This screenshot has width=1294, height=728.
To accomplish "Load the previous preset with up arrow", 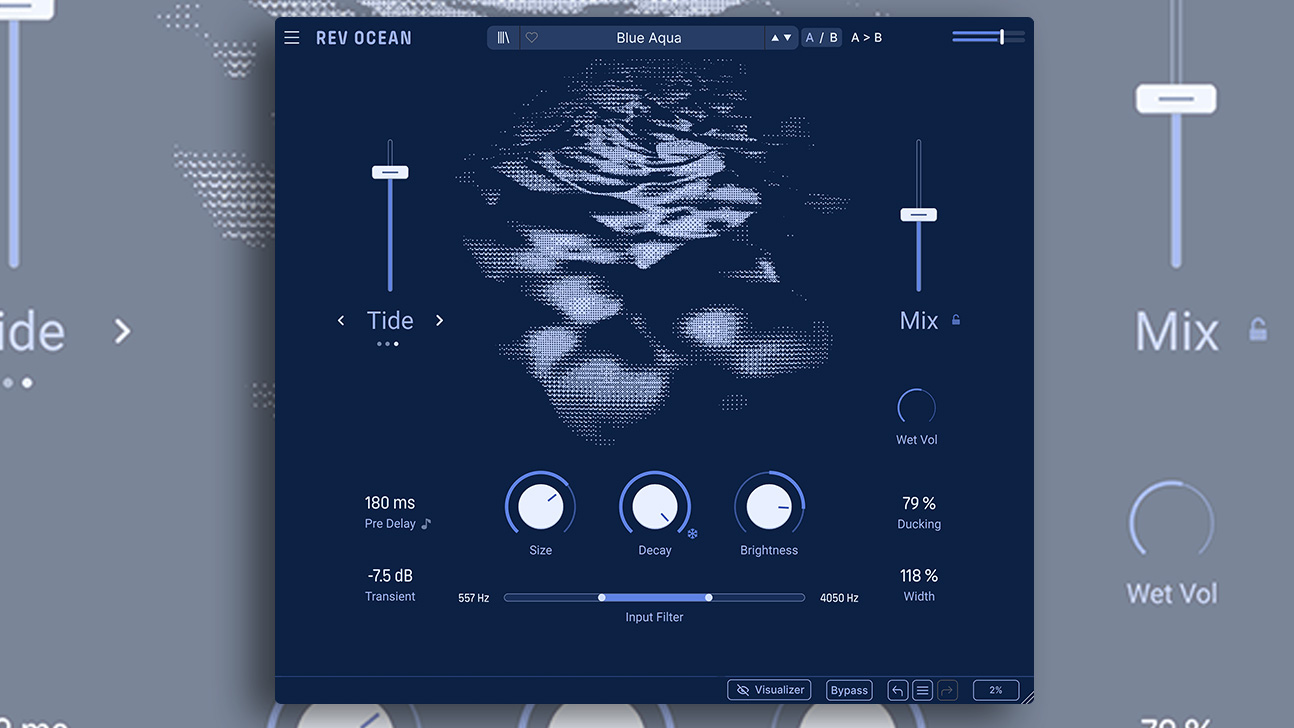I will pos(773,38).
